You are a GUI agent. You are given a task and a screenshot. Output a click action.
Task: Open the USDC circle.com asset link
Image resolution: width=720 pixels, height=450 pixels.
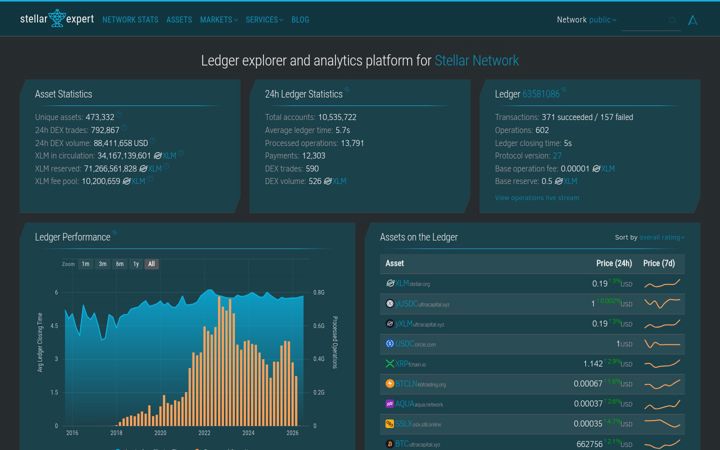[x=416, y=344]
